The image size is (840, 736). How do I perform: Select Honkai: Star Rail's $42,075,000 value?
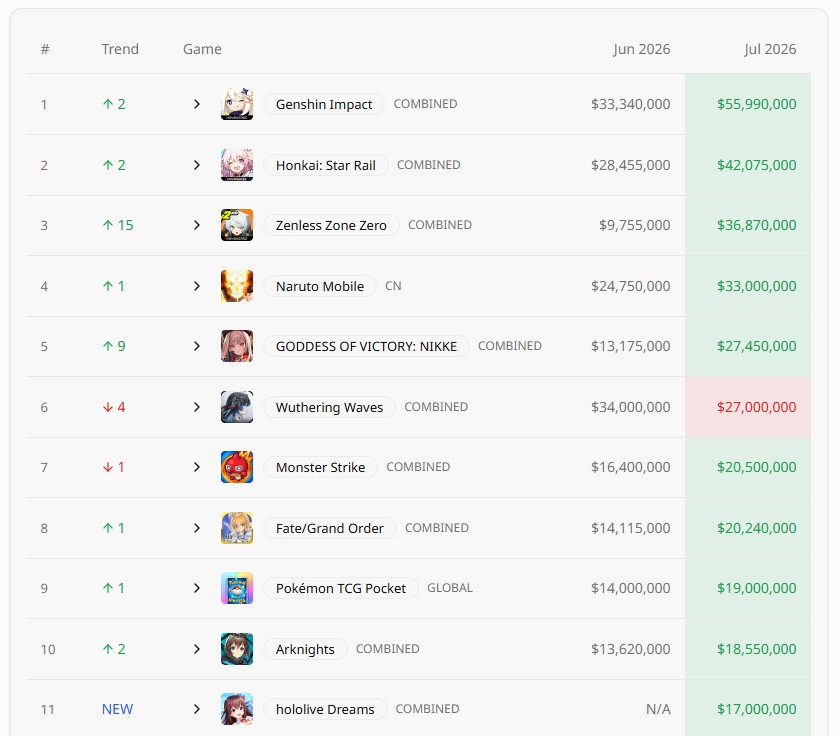pyautogui.click(x=756, y=165)
